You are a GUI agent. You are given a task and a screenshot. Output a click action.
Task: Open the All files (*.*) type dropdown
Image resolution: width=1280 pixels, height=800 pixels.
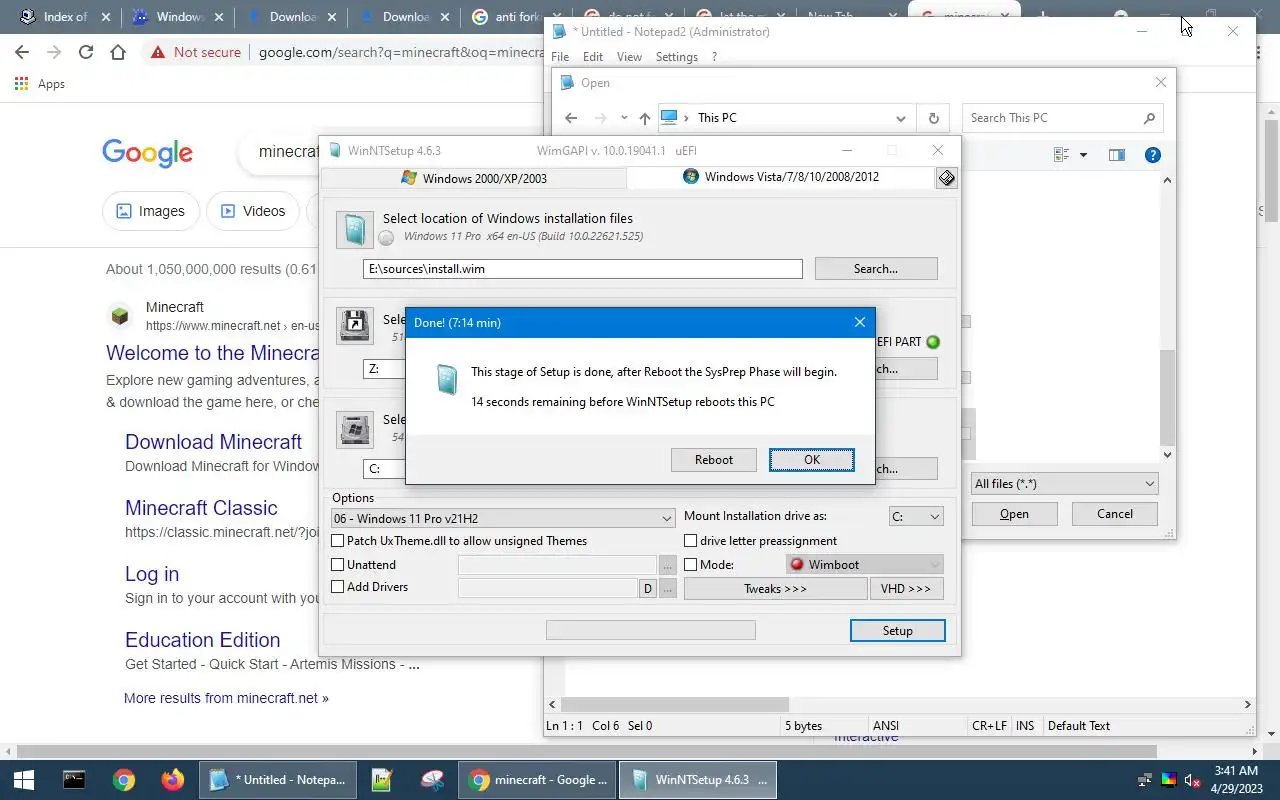click(1064, 484)
